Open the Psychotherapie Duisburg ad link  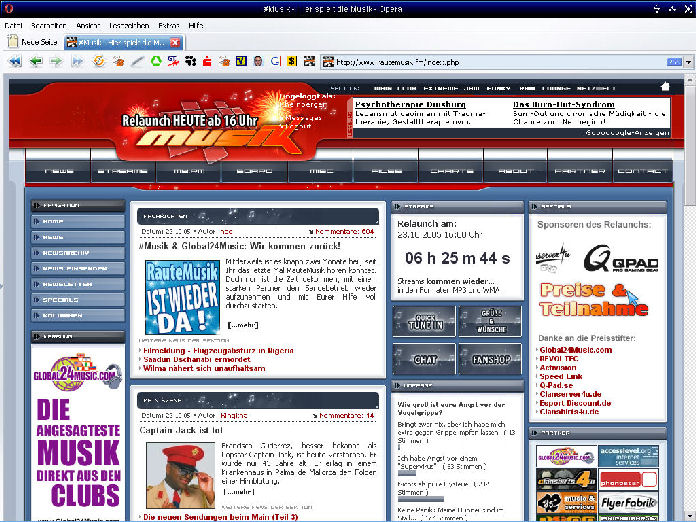click(x=410, y=104)
